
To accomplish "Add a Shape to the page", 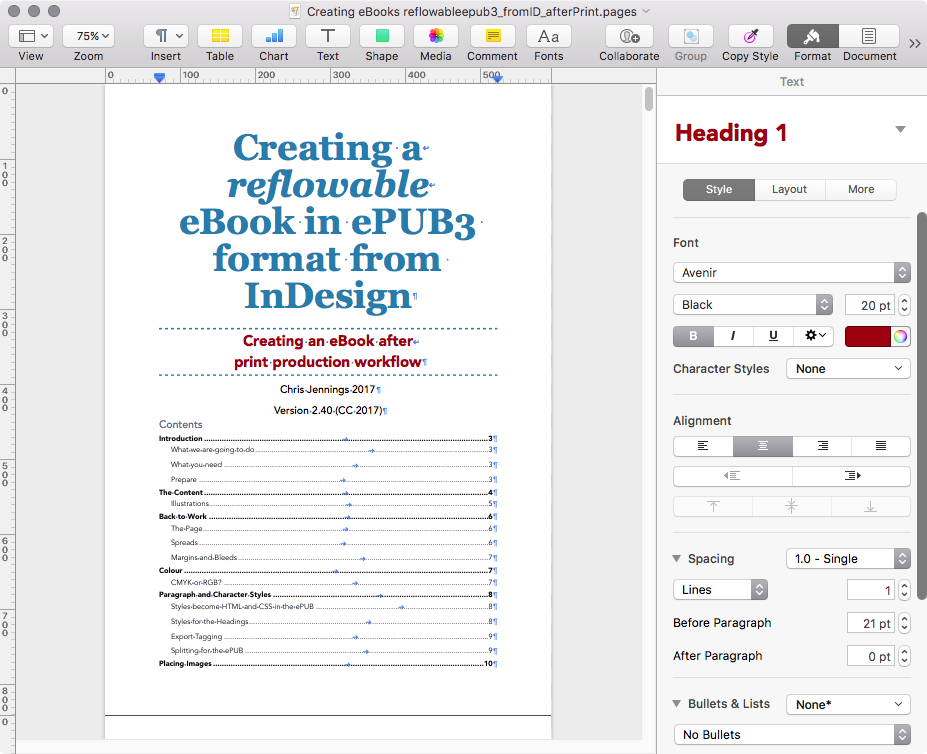I will 382,36.
